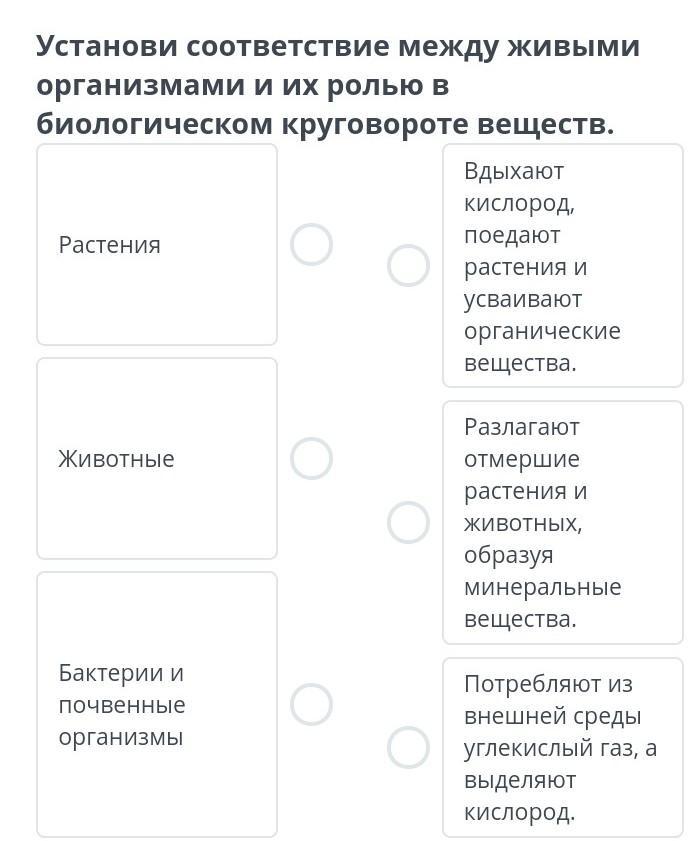Screen dimensions: 696x841
Task: Click the question heading 'Установи соответствие'
Action: (337, 47)
